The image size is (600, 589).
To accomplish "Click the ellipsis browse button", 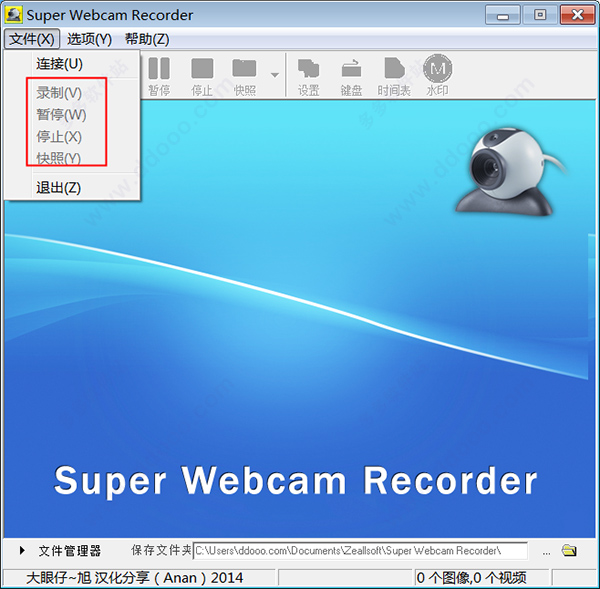I will tap(546, 552).
